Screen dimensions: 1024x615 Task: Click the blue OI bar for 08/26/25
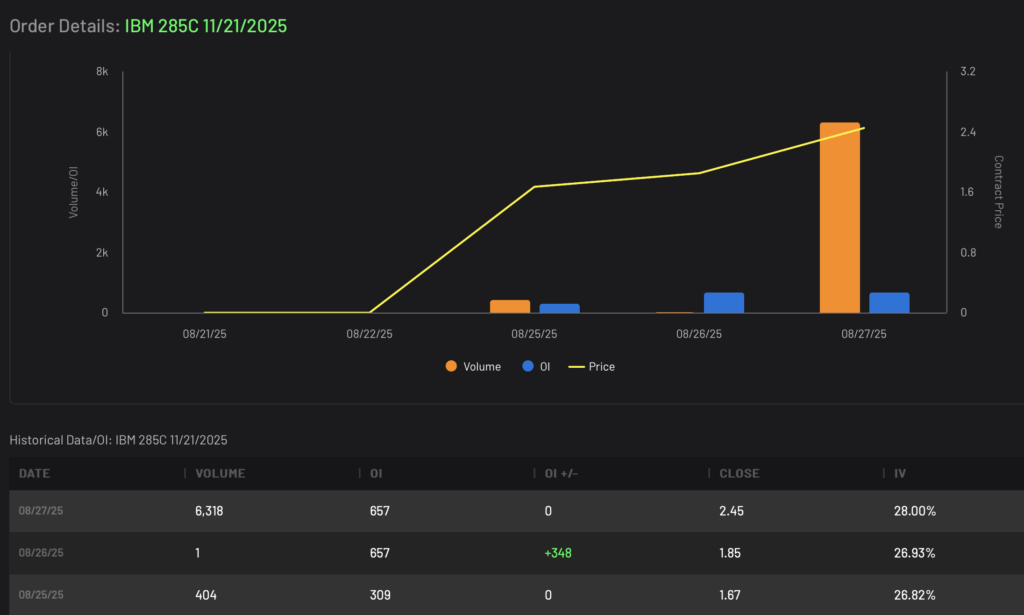click(724, 302)
